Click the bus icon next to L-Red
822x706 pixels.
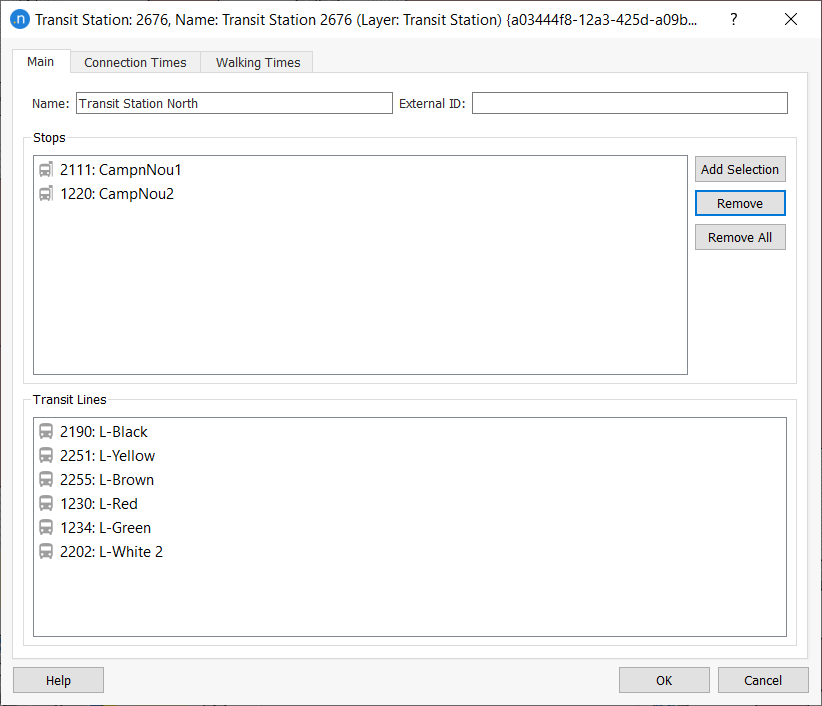point(46,504)
